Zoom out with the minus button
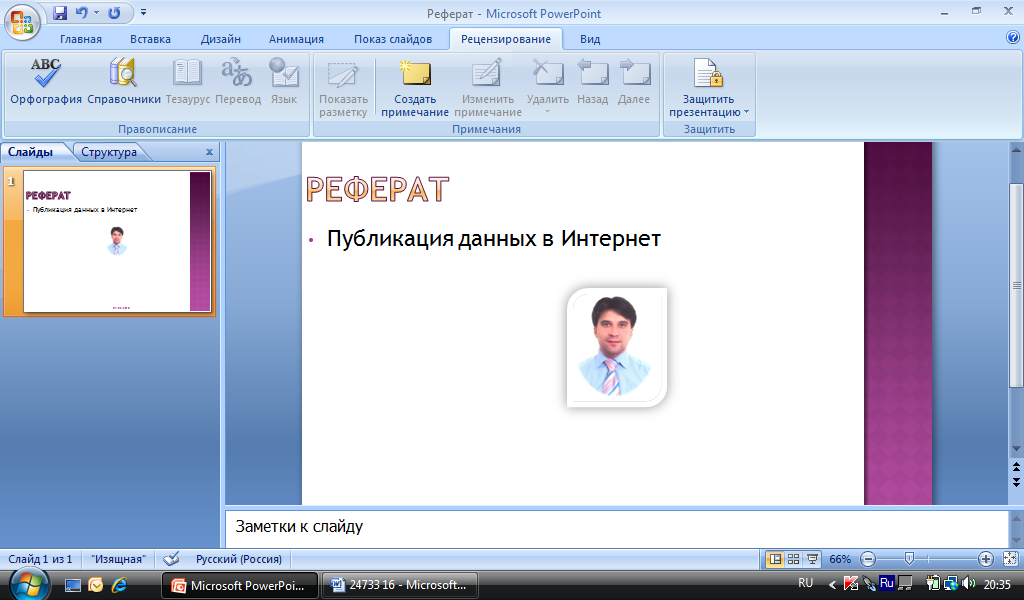1024x600 pixels. [x=868, y=559]
